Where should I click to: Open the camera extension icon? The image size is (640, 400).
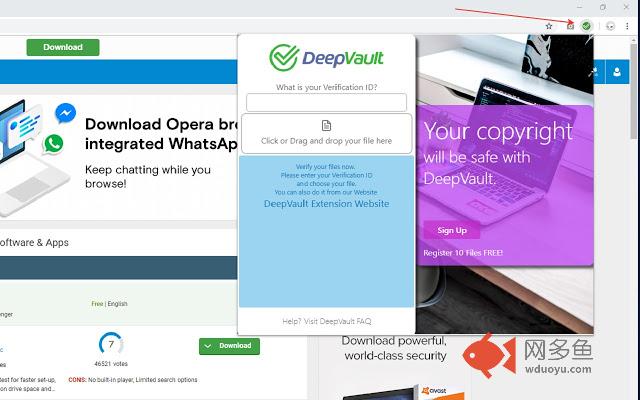[x=570, y=26]
